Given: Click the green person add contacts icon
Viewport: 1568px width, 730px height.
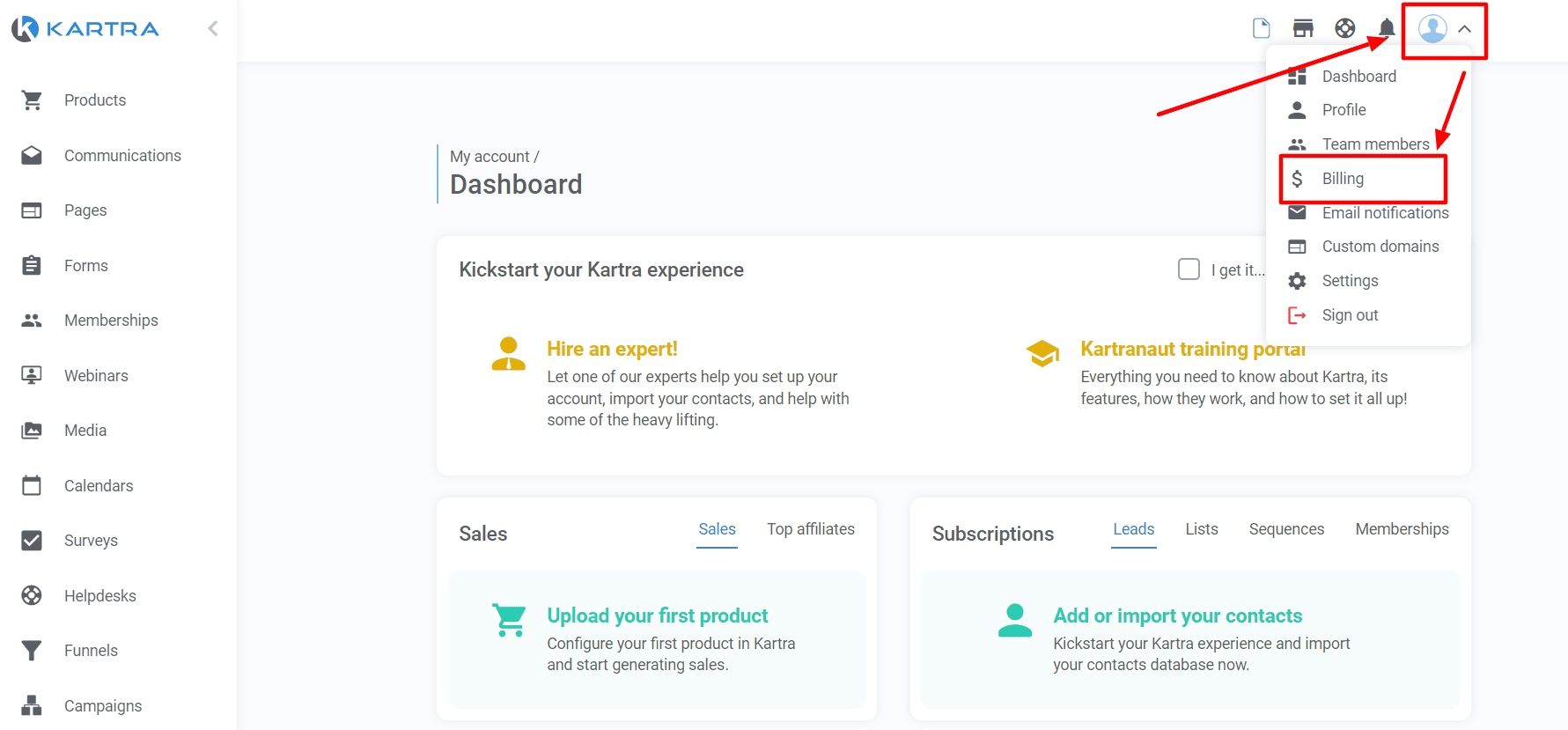Looking at the screenshot, I should coord(1015,620).
